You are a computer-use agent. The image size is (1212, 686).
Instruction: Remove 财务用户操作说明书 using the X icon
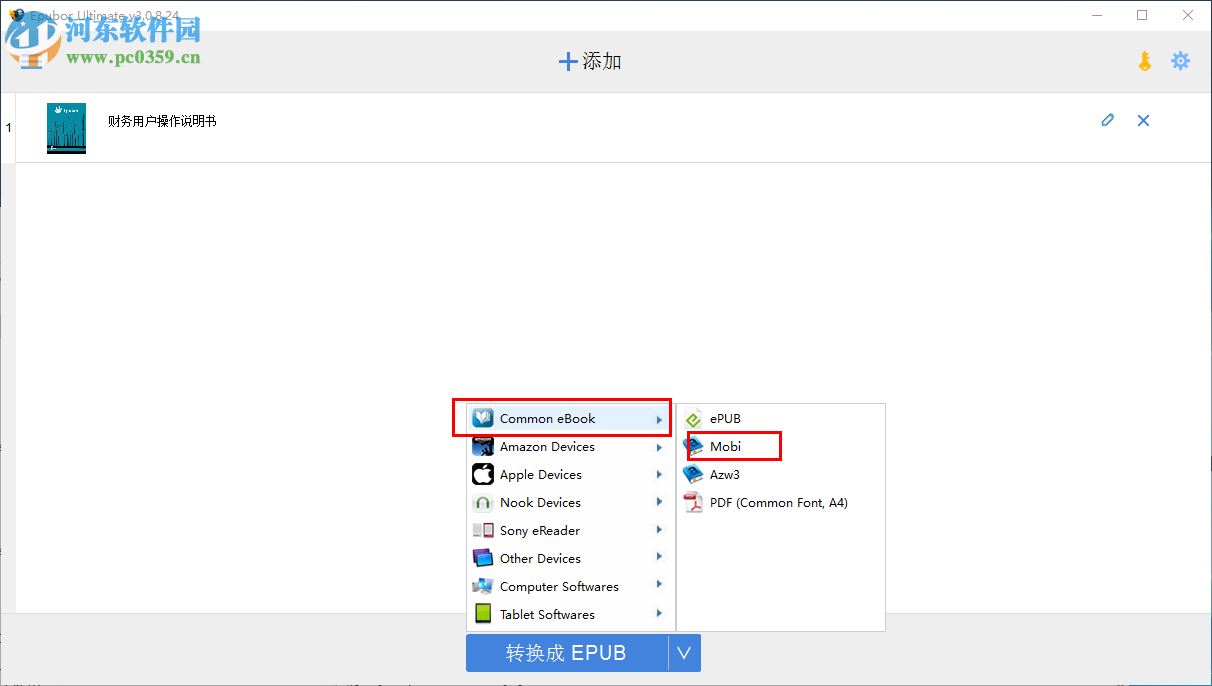coord(1144,120)
